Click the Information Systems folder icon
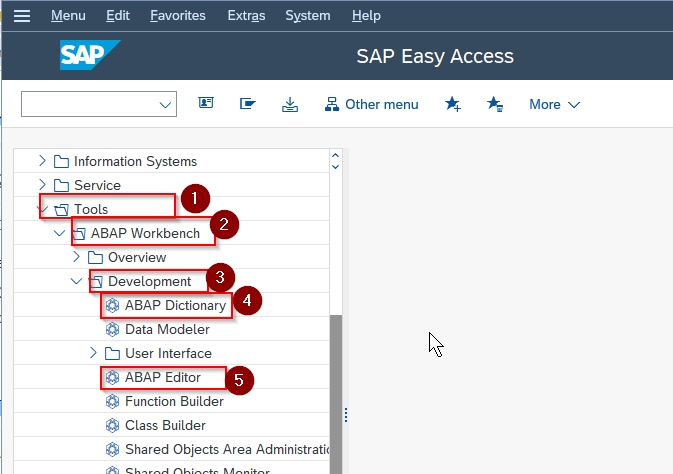This screenshot has width=673, height=474. click(61, 162)
